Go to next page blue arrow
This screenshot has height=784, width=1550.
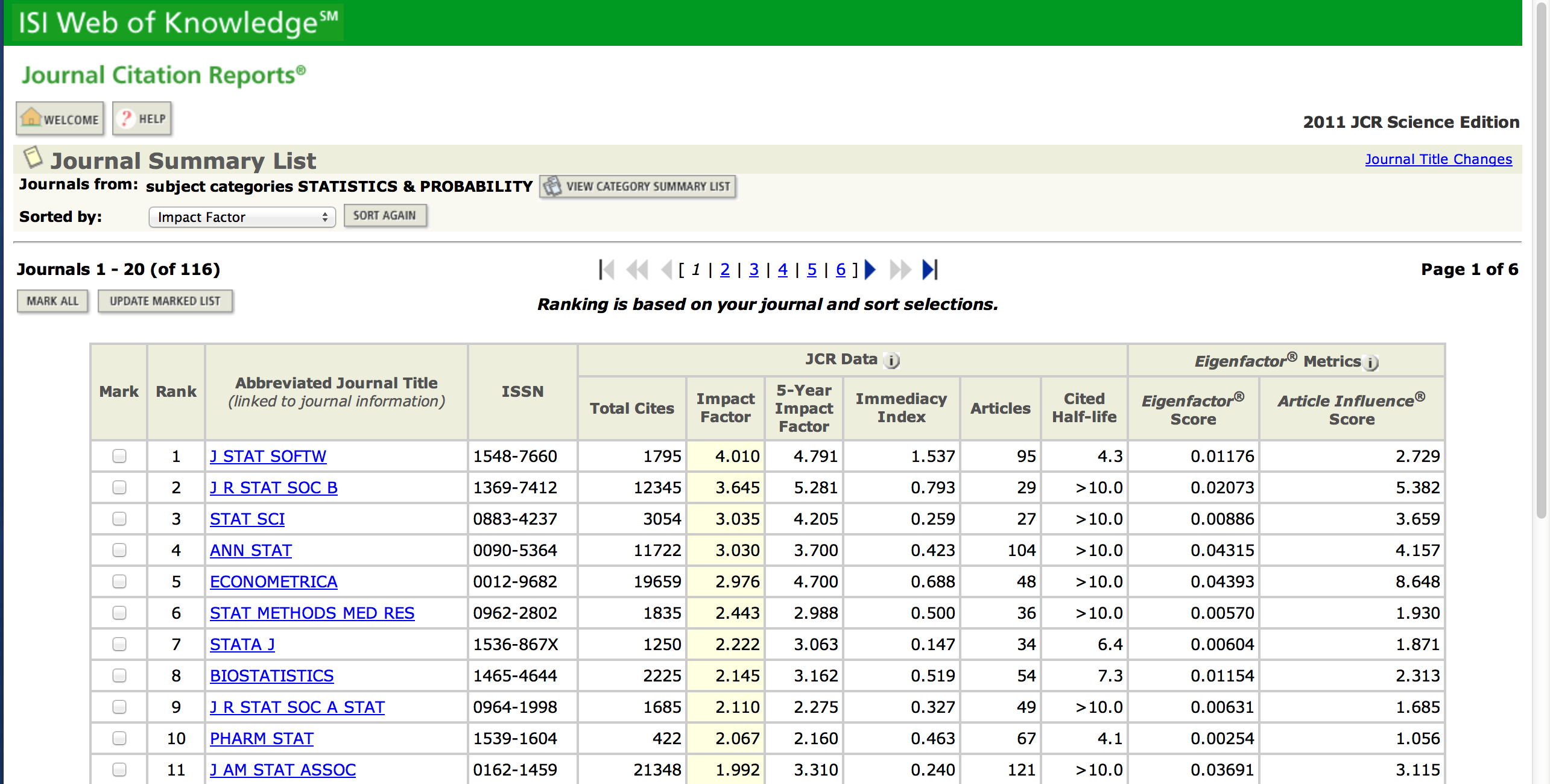point(870,270)
